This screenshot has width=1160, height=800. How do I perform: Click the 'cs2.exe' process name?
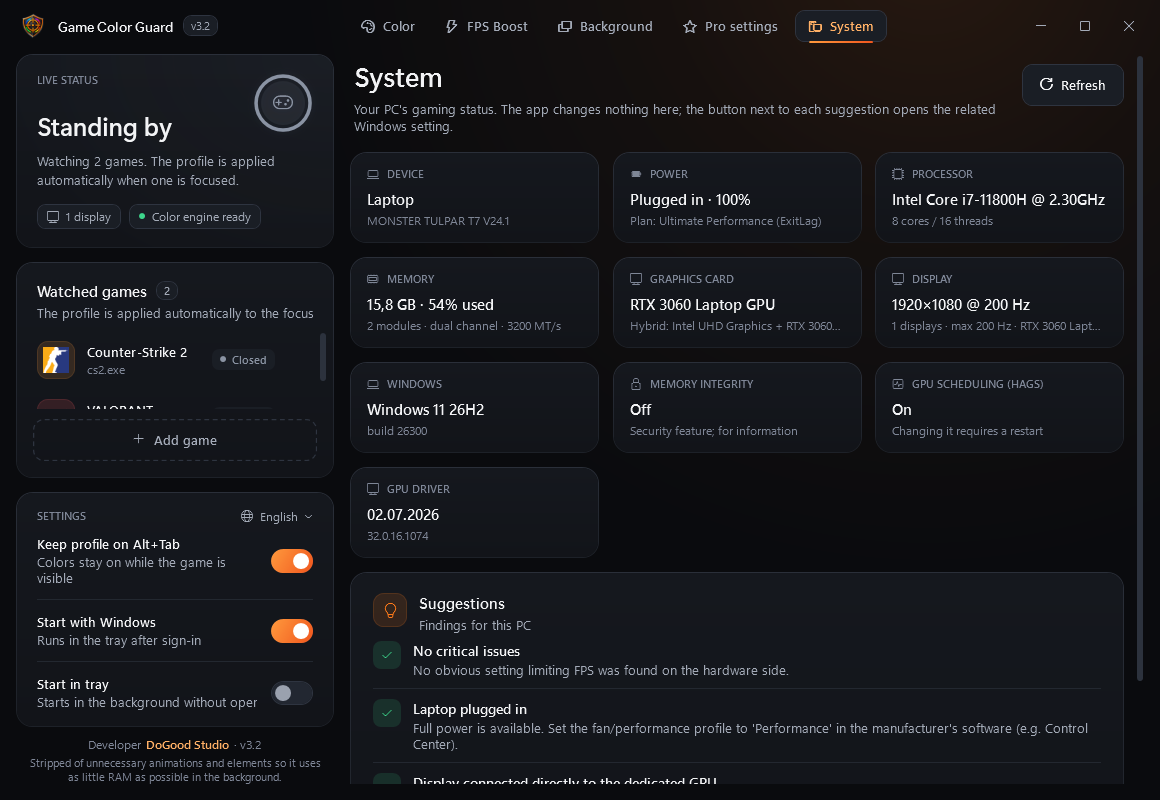click(x=106, y=370)
